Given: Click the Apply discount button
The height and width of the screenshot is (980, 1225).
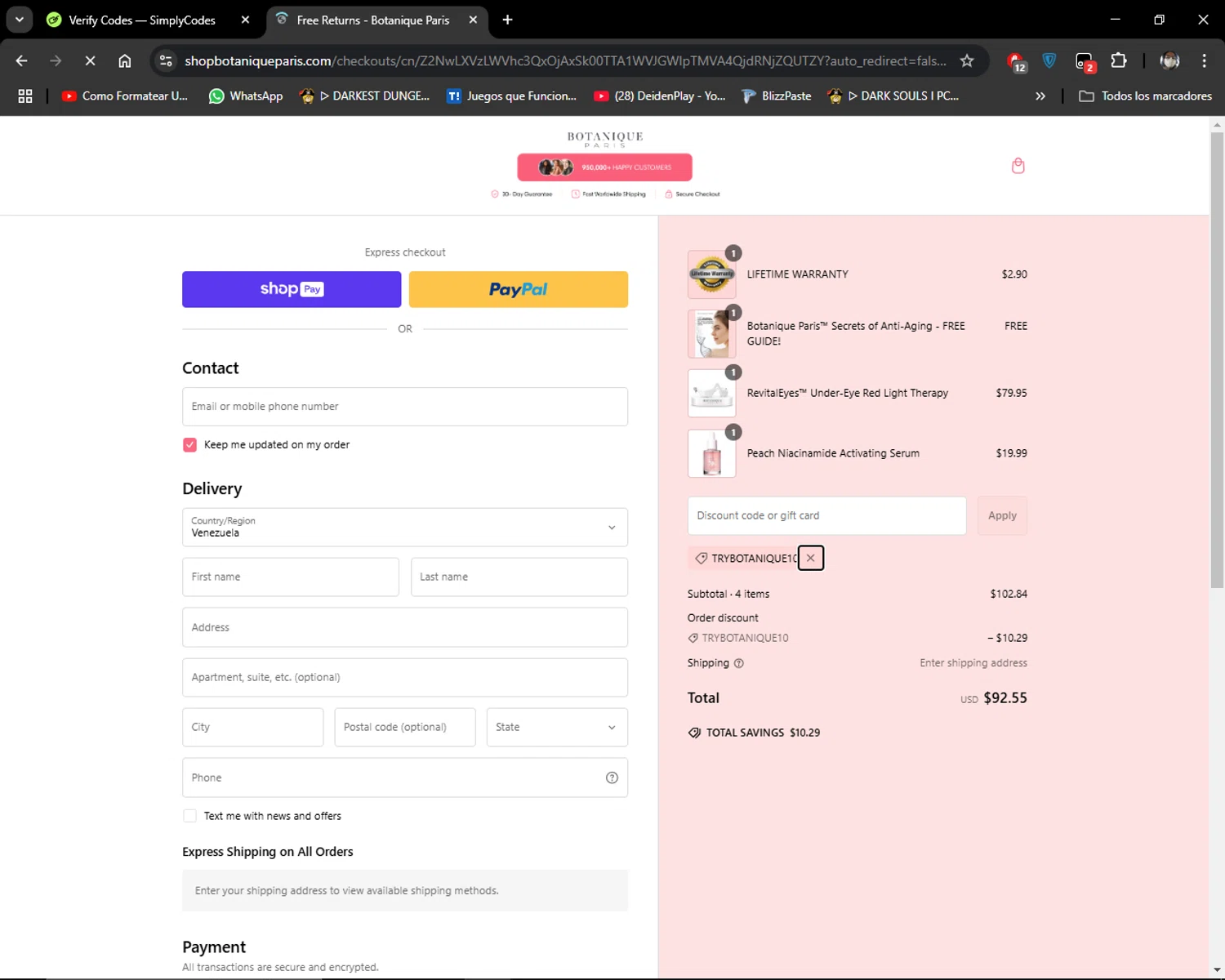Looking at the screenshot, I should pyautogui.click(x=1002, y=515).
